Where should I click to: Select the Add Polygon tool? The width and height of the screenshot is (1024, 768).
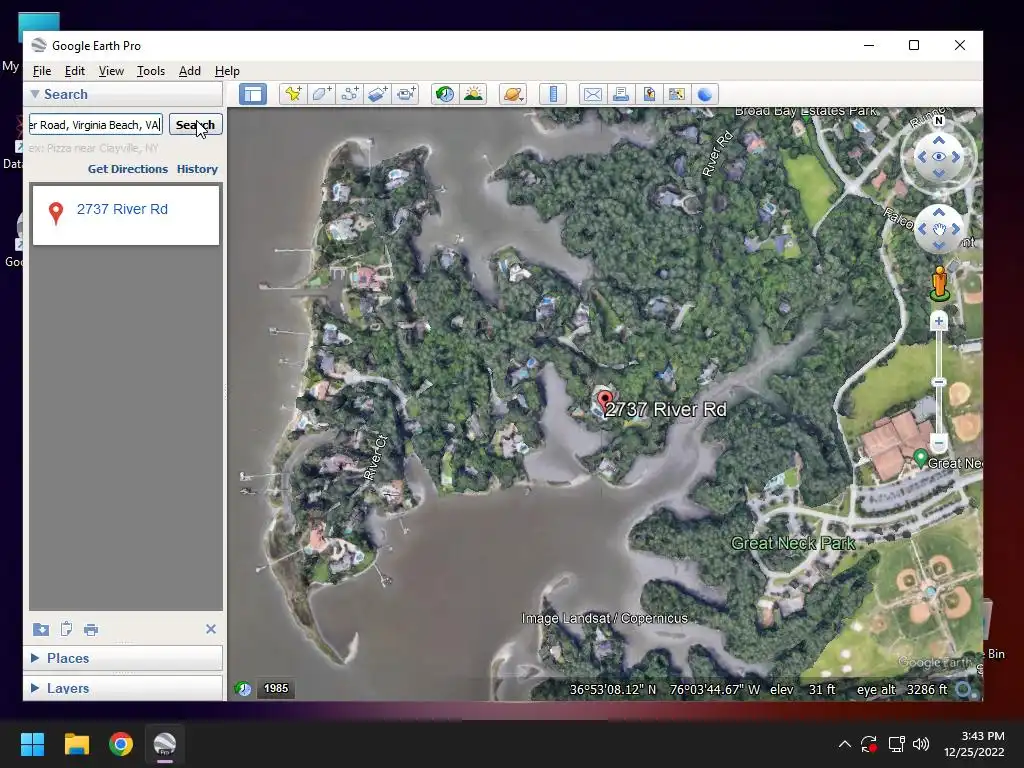tap(321, 94)
